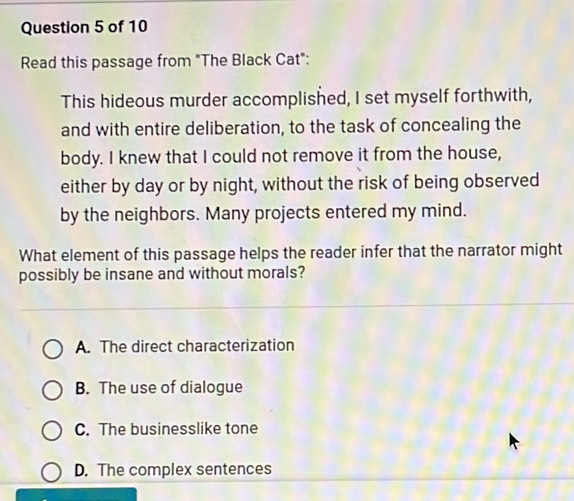Click the letter 'C.' label
Screen dimensions: 574x501
click(x=82, y=430)
